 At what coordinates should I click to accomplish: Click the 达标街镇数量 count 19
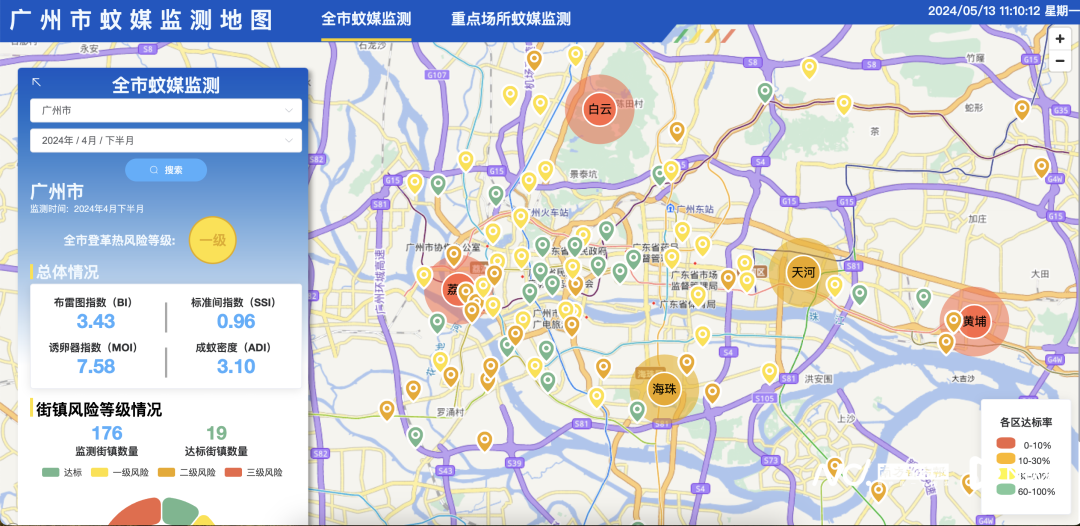pyautogui.click(x=216, y=433)
